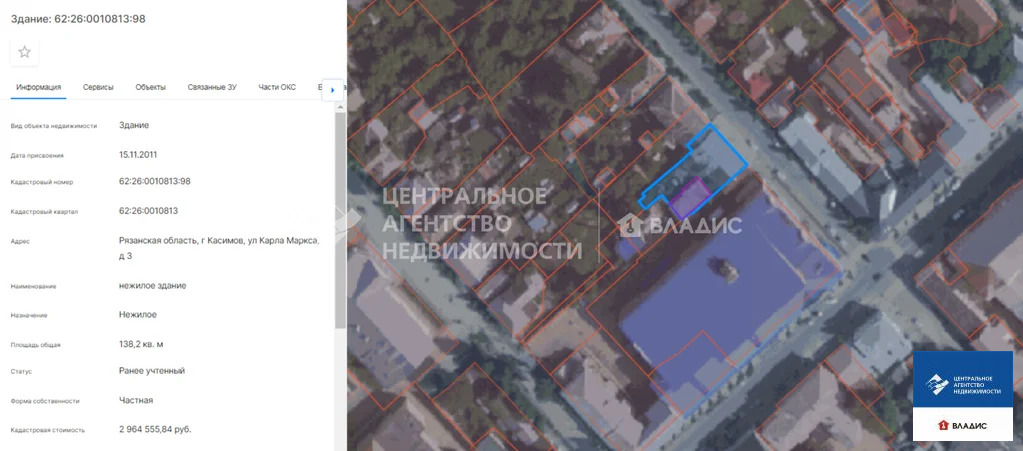Select the name value нежилое здание
Screen dimensions: 1023x451
(x=153, y=285)
